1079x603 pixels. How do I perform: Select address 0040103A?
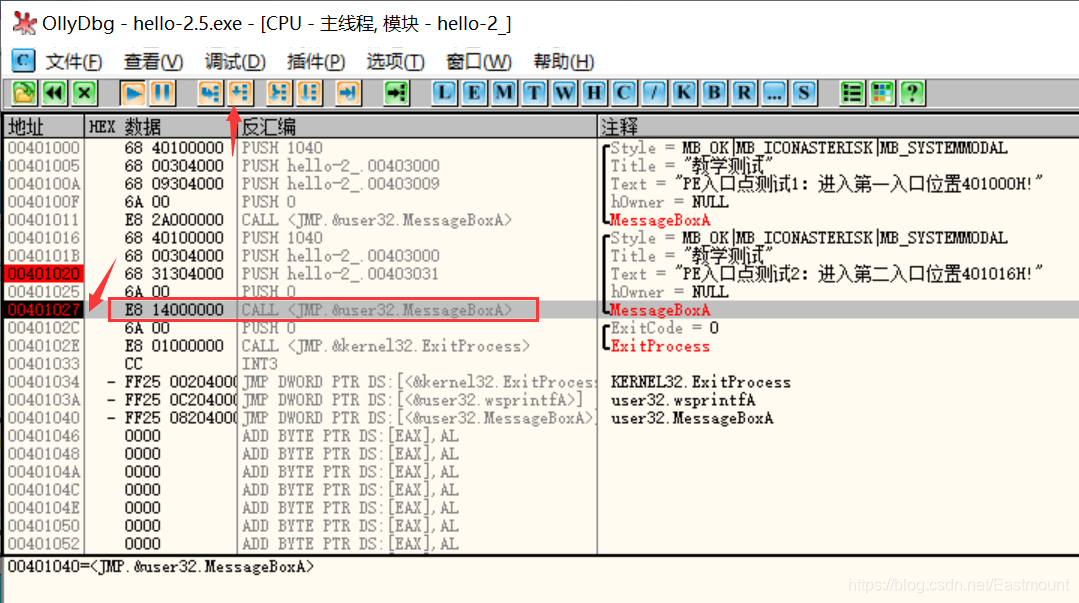(x=44, y=400)
